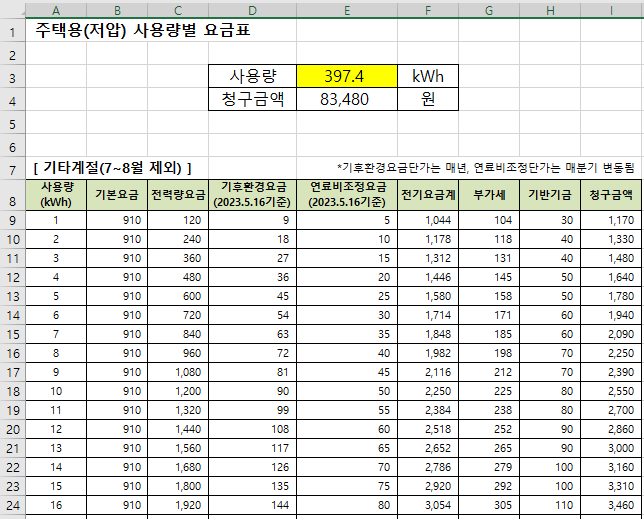
Task: Click the 기타계절(7~8월 제외) heading
Action: pos(113,168)
